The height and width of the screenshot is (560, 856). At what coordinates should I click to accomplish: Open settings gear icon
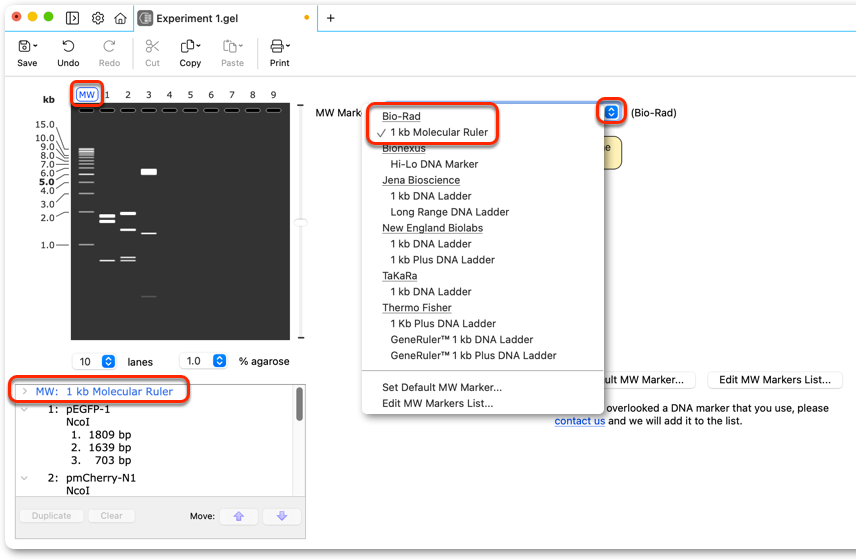tap(98, 18)
